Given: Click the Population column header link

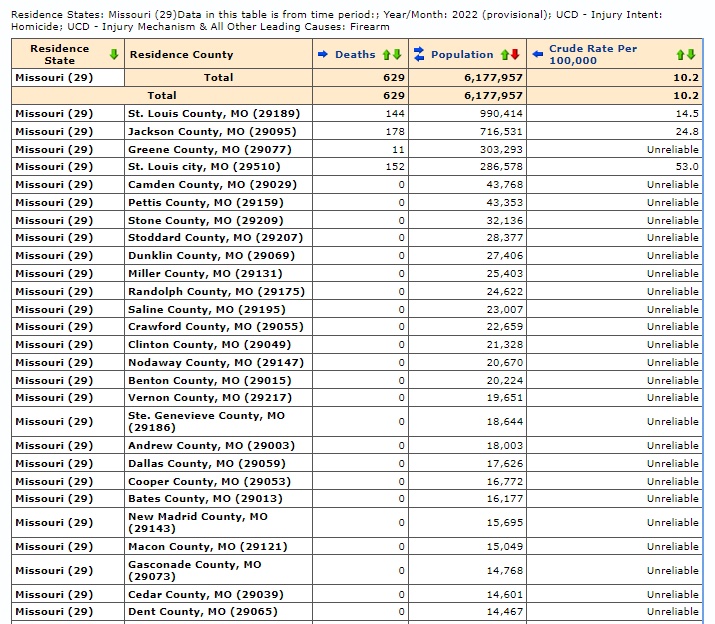Looking at the screenshot, I should (x=462, y=54).
